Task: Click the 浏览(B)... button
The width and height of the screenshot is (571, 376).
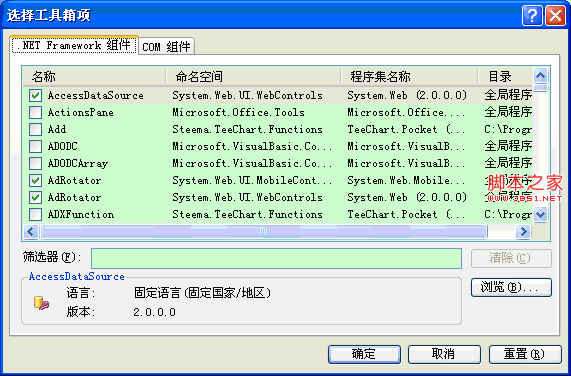Action: [511, 288]
